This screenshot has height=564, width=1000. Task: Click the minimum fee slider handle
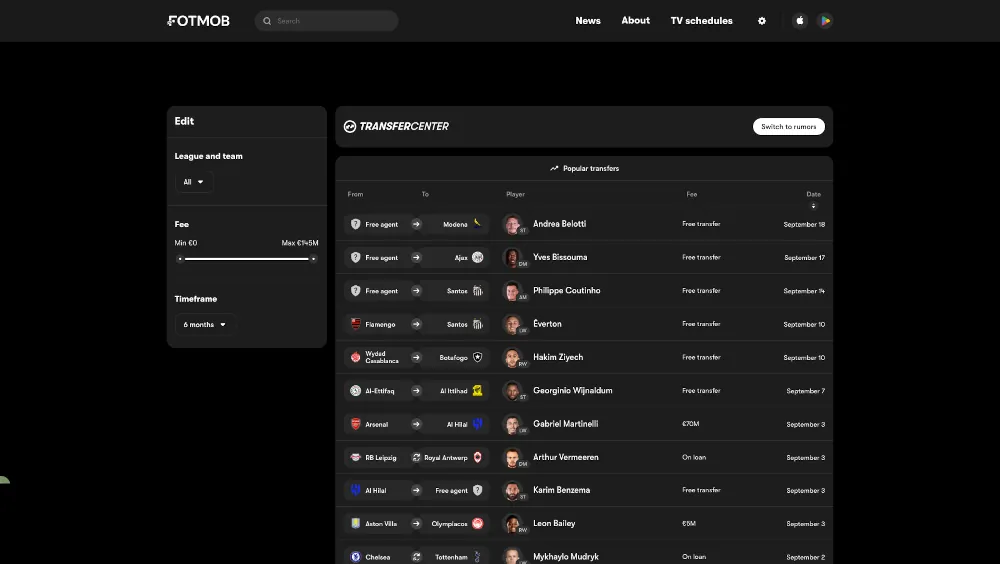180,259
